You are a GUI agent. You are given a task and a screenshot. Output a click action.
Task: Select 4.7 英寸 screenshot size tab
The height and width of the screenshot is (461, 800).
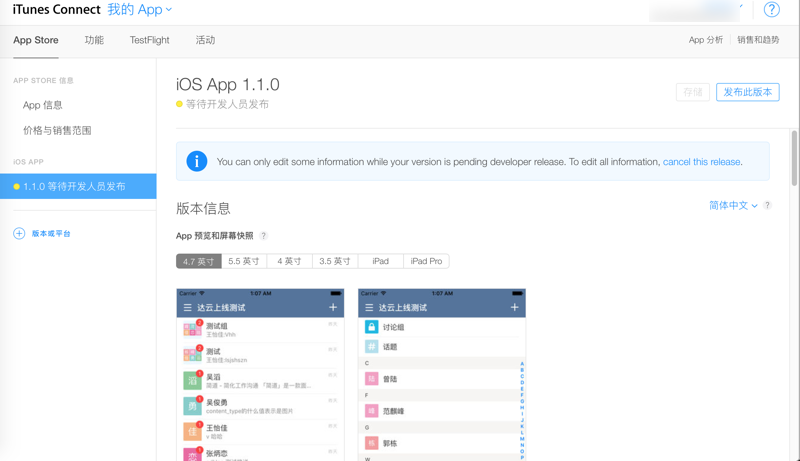point(198,261)
